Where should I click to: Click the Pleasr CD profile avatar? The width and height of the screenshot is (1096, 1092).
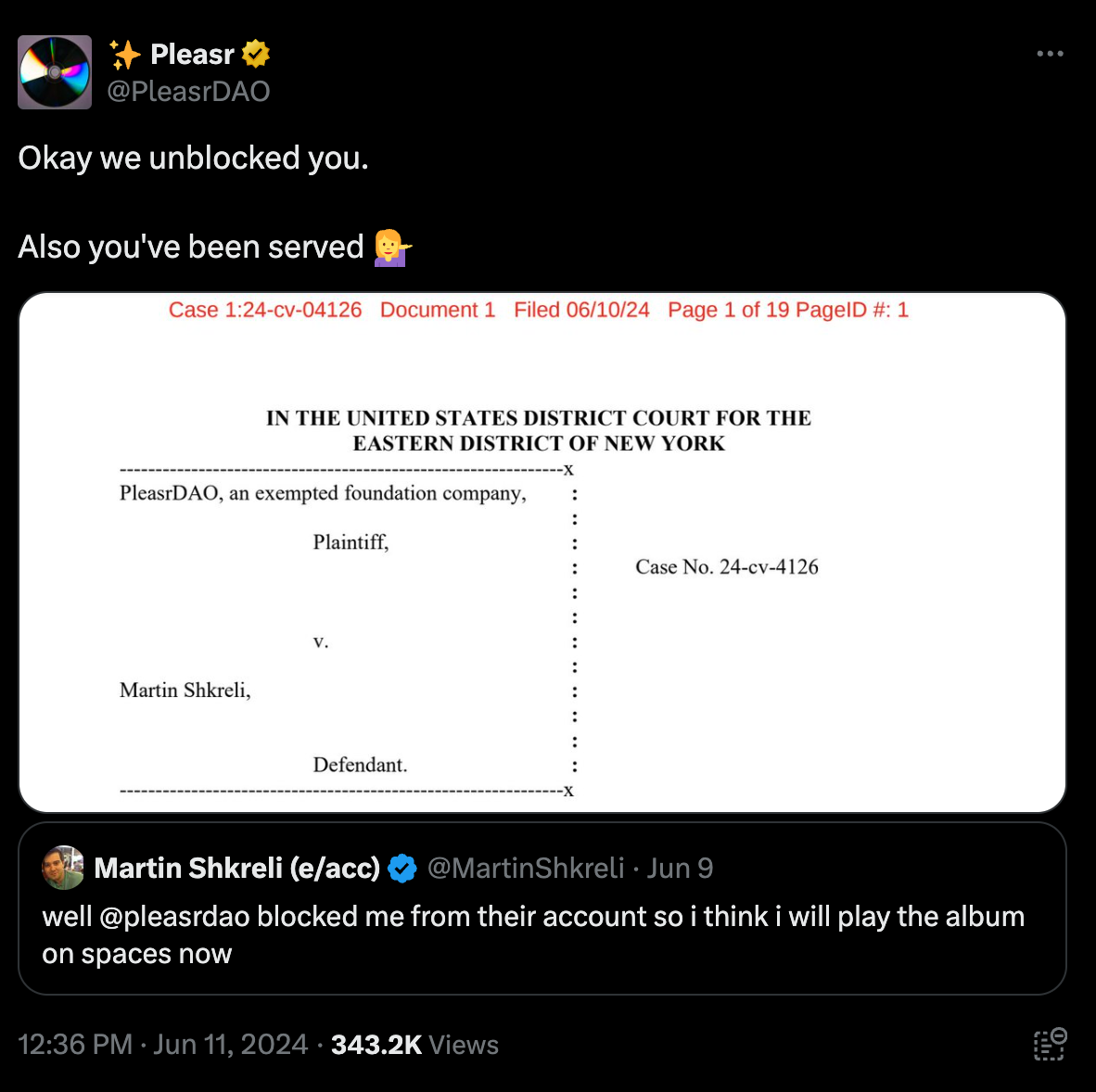[x=55, y=72]
